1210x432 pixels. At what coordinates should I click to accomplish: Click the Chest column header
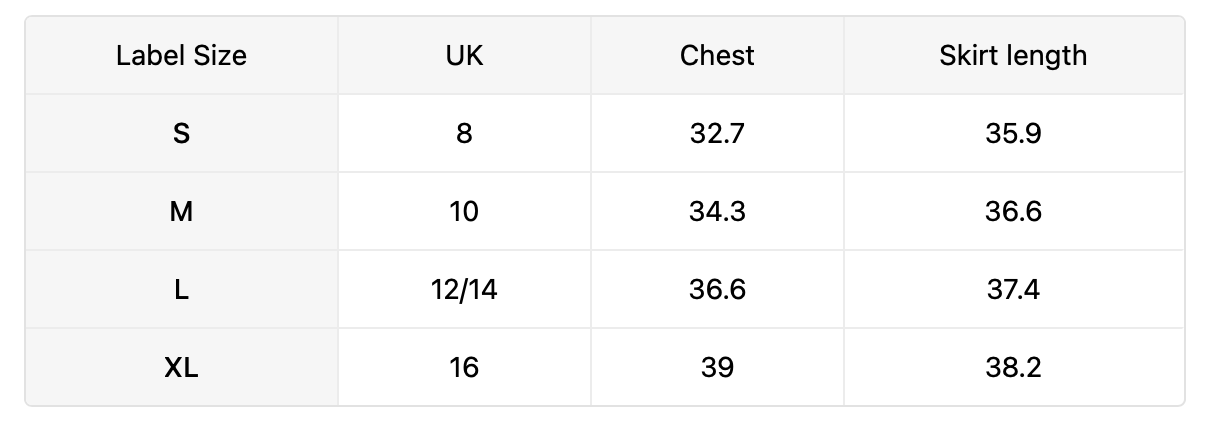pyautogui.click(x=717, y=55)
